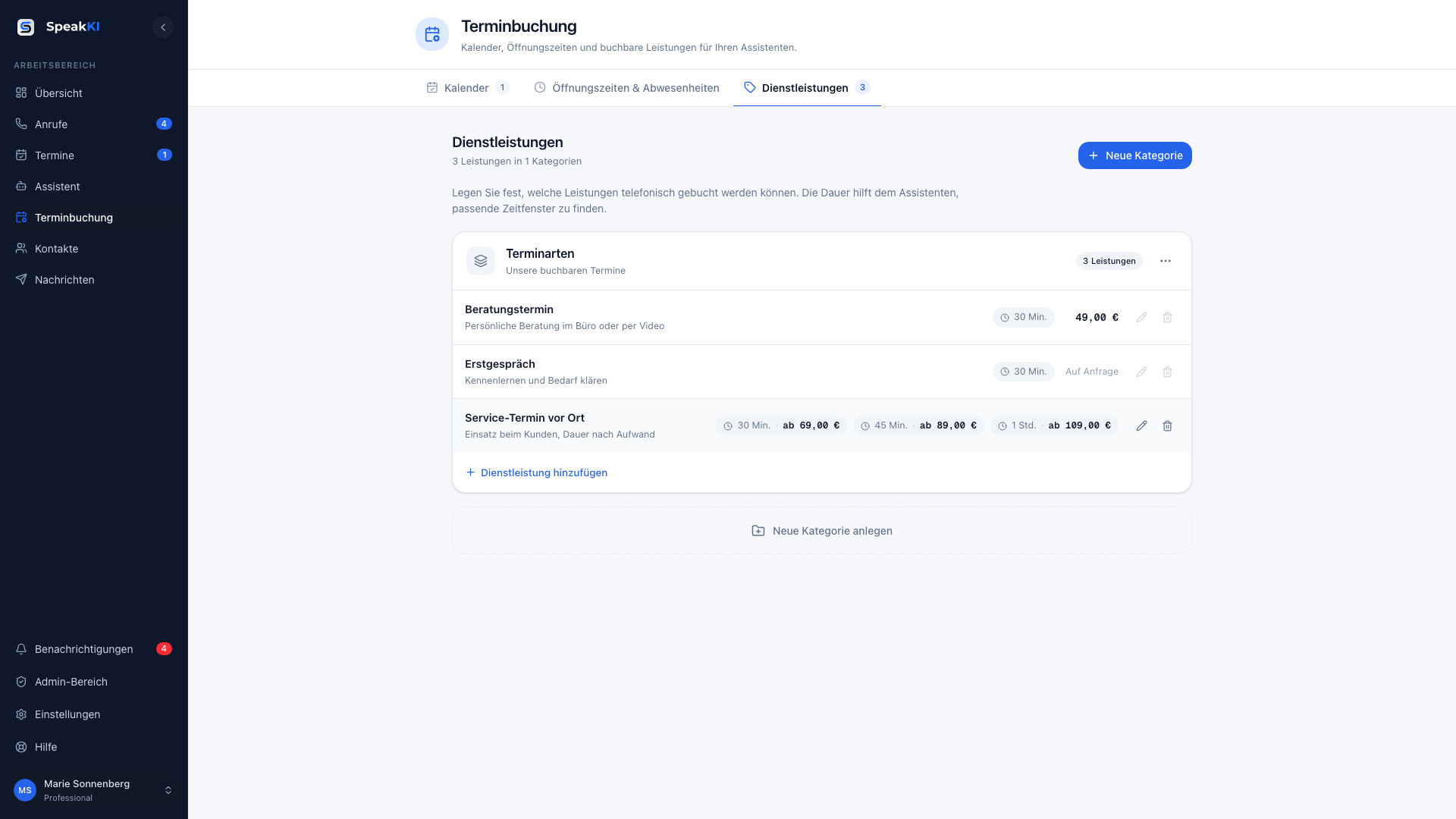Screen dimensions: 1456x819
Task: Switch to the Kalender tab
Action: (467, 88)
